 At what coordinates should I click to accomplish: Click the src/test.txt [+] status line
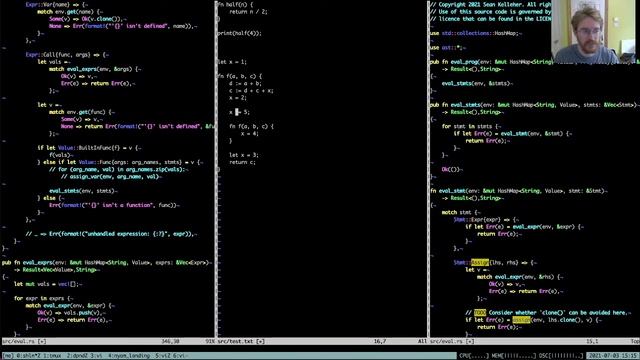[242, 341]
